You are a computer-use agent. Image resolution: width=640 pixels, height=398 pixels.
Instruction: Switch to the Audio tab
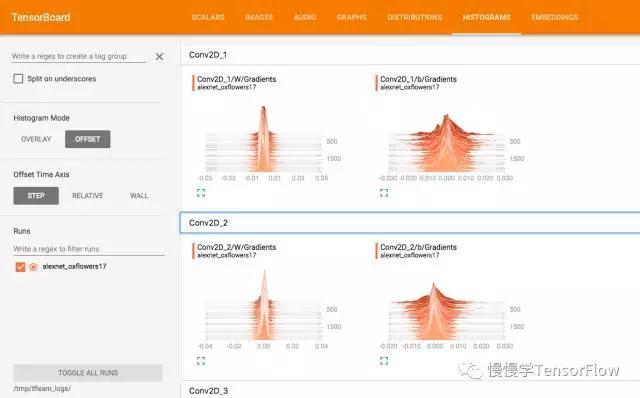tap(305, 17)
